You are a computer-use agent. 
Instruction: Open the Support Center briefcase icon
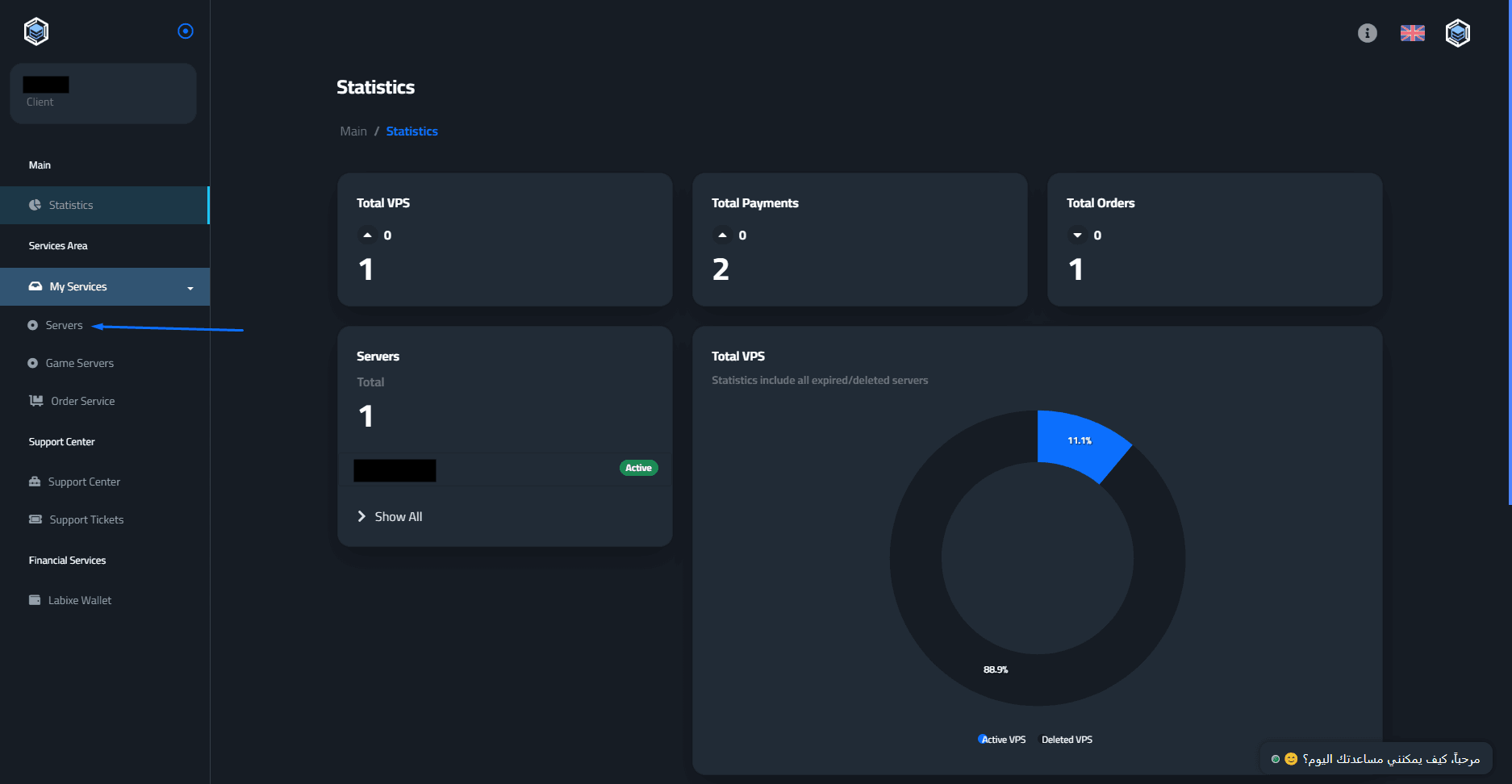coord(35,482)
